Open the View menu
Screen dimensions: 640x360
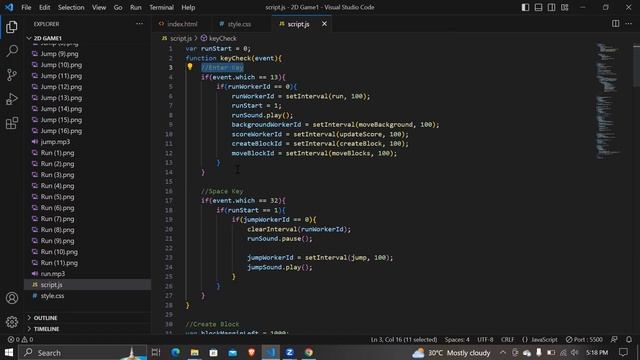[x=99, y=7]
